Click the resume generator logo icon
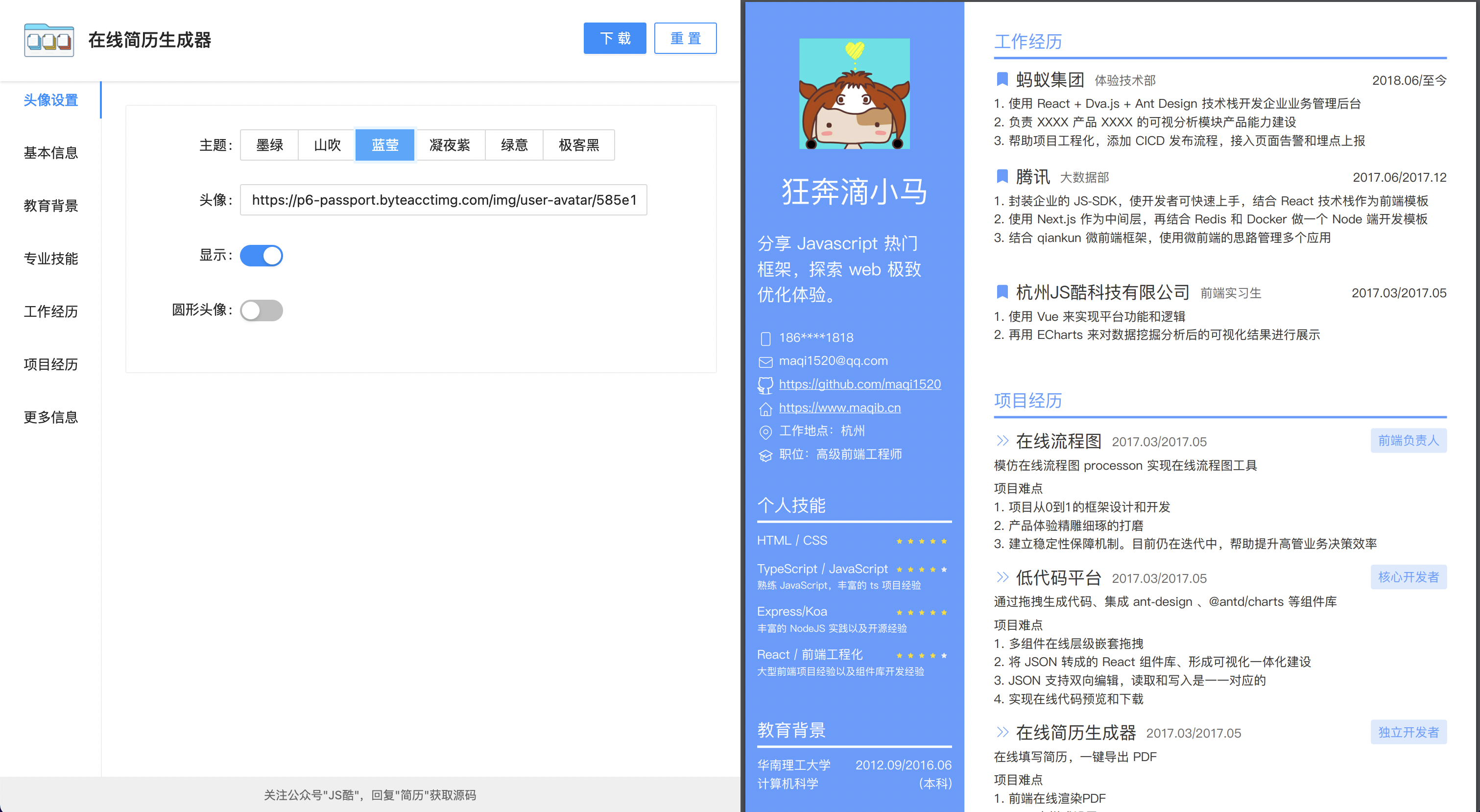The width and height of the screenshot is (1480, 812). click(49, 40)
